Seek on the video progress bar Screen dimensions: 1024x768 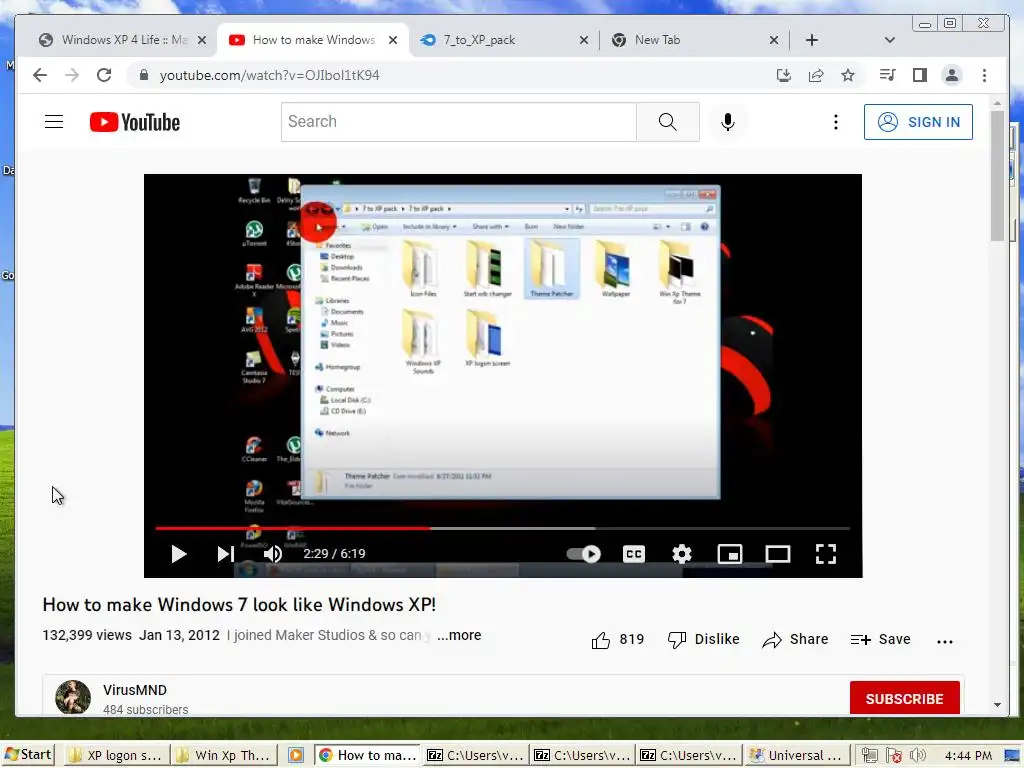(503, 528)
